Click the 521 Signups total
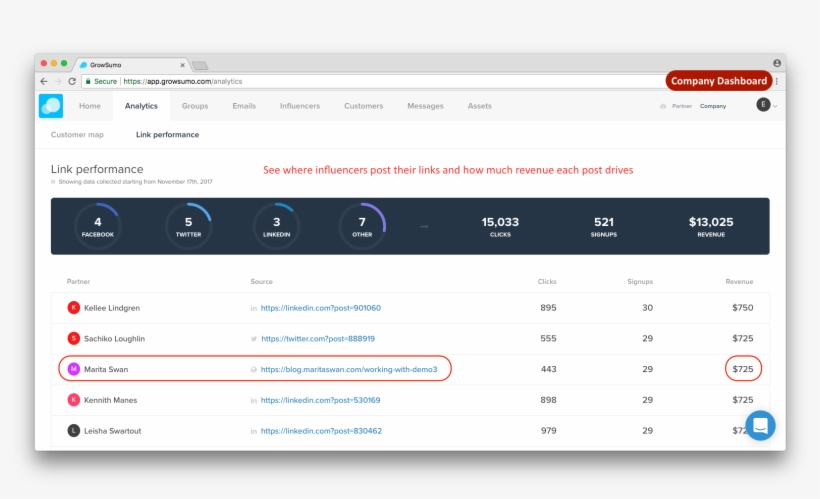Screen dimensions: 820x499 point(603,226)
